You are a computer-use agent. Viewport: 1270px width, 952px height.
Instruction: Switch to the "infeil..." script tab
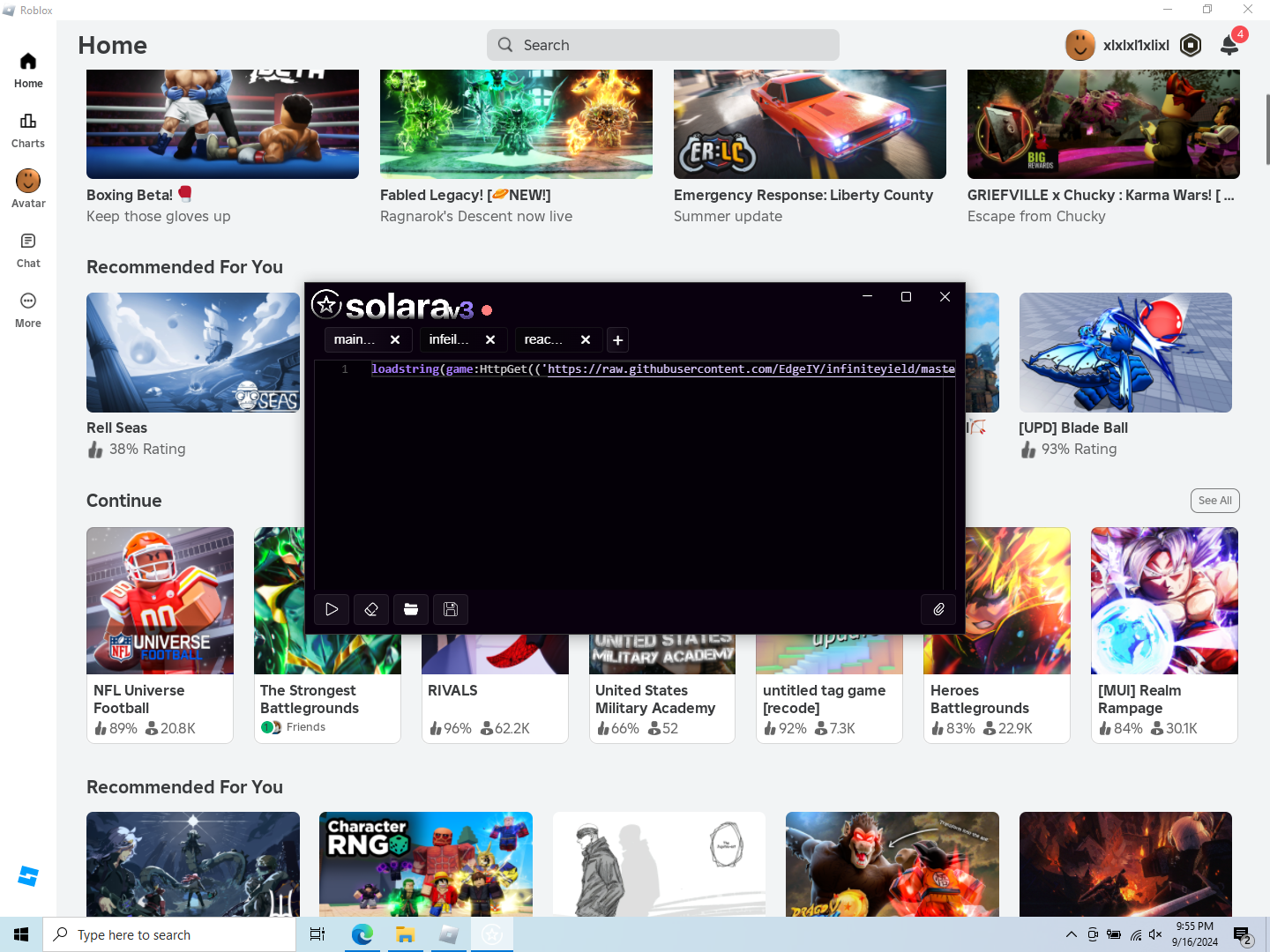[x=450, y=339]
